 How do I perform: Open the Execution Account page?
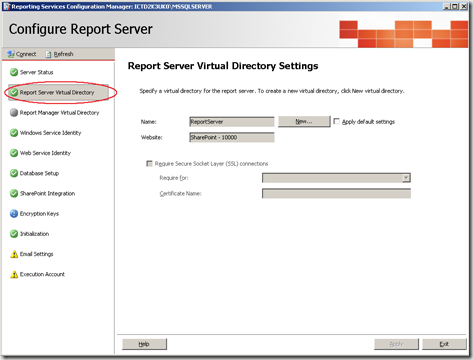pyautogui.click(x=42, y=274)
